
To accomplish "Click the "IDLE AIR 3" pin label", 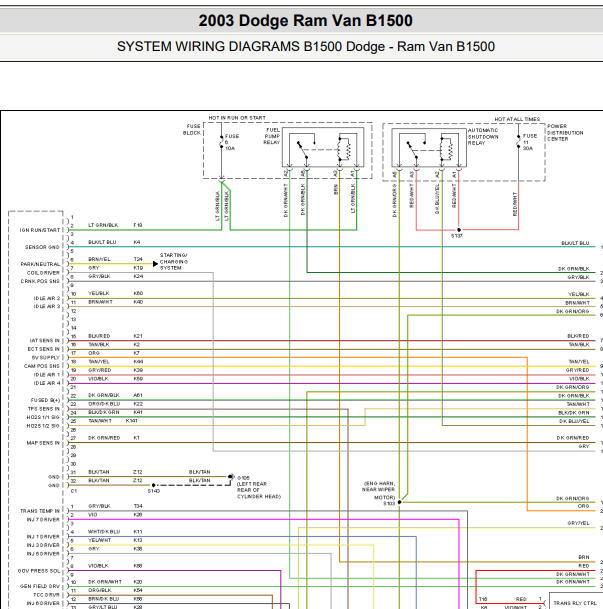I will (x=47, y=306).
